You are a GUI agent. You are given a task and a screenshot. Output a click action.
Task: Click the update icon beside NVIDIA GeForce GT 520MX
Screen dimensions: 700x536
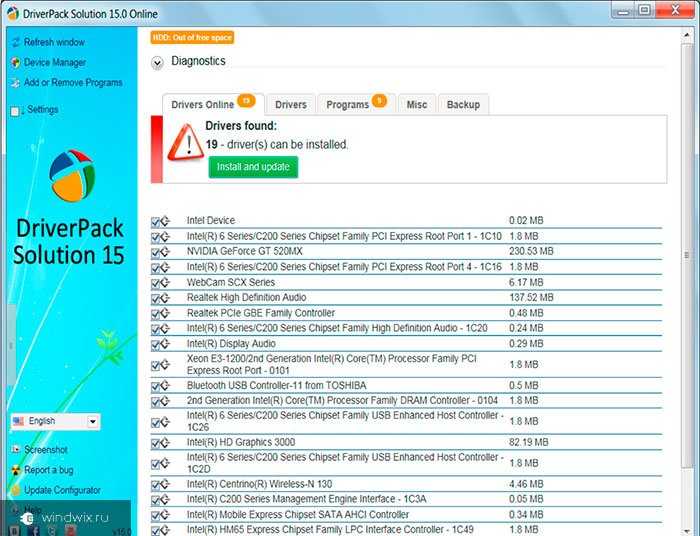point(165,252)
